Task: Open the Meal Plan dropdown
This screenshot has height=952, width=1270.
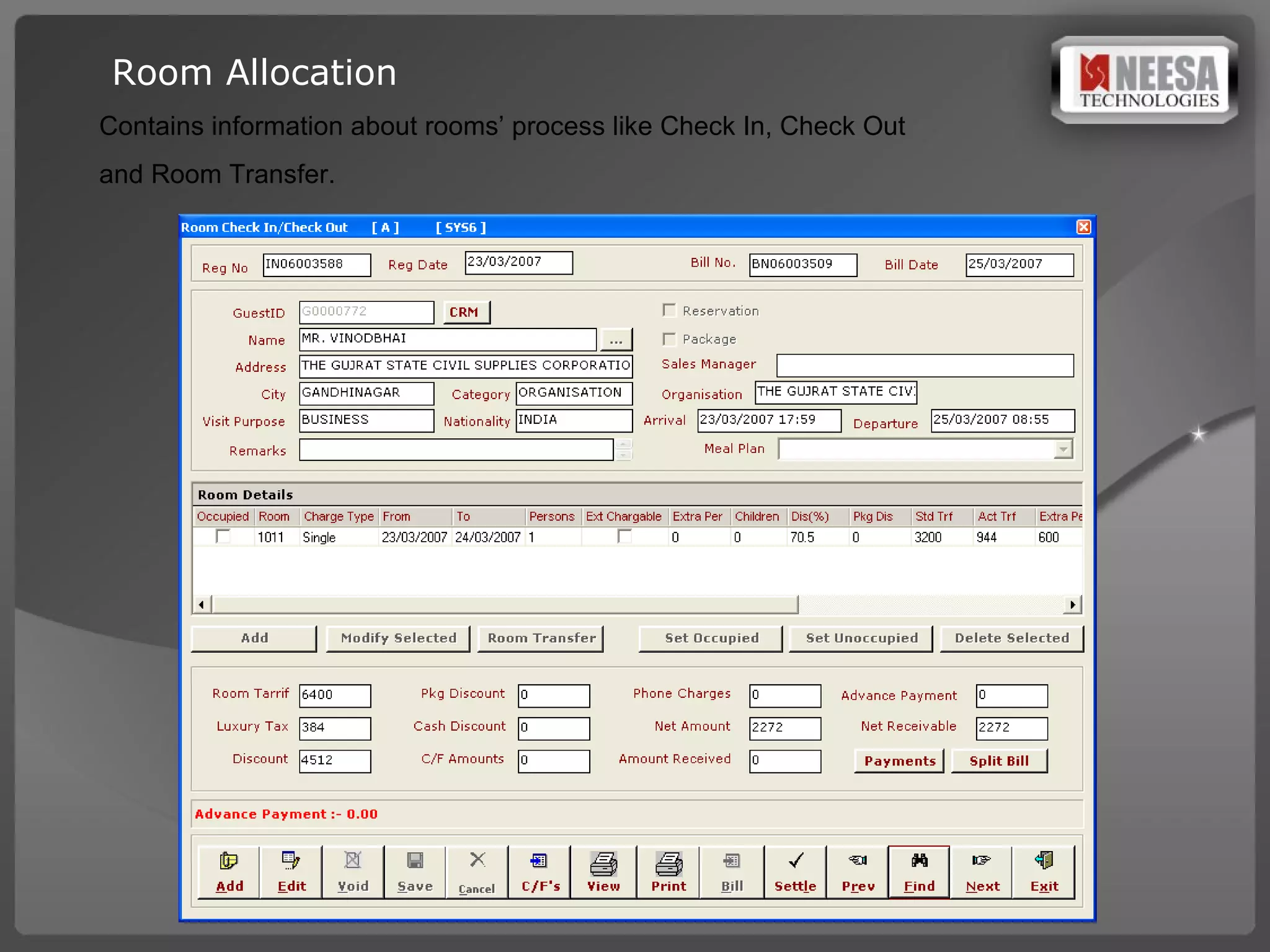Action: pos(1063,449)
